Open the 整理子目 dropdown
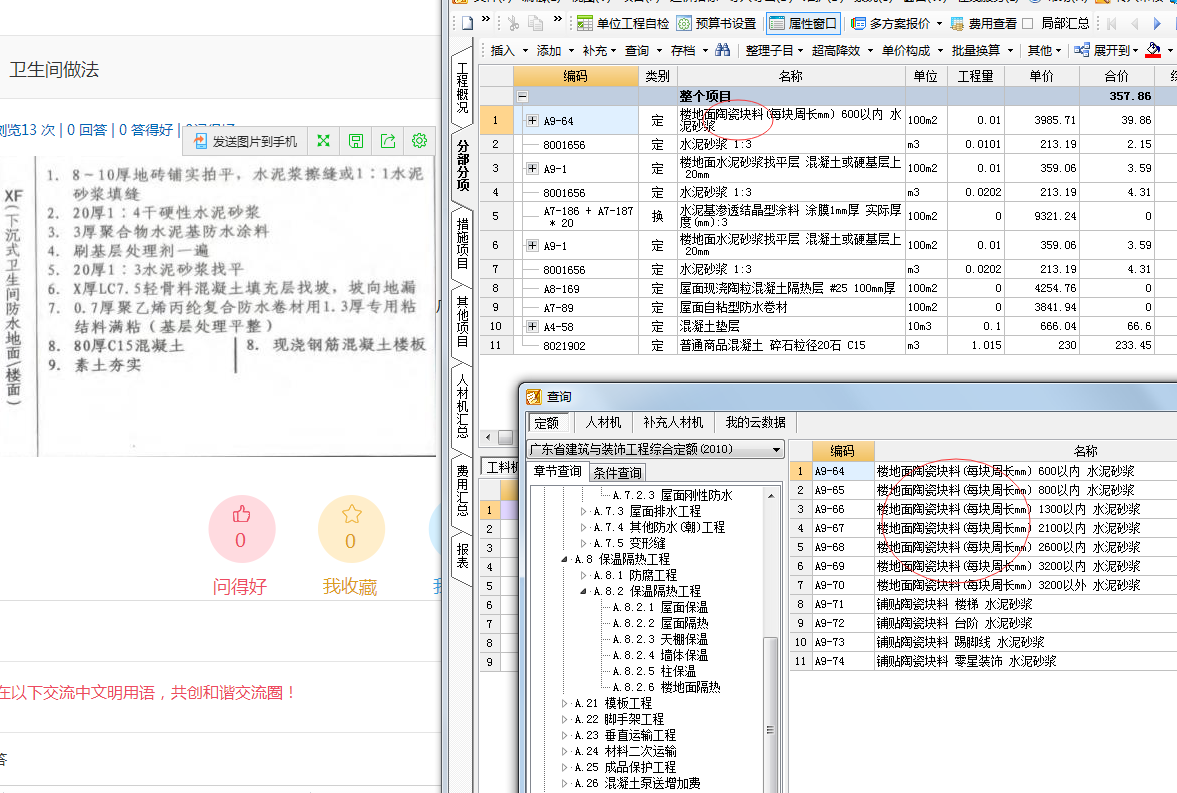 [774, 50]
